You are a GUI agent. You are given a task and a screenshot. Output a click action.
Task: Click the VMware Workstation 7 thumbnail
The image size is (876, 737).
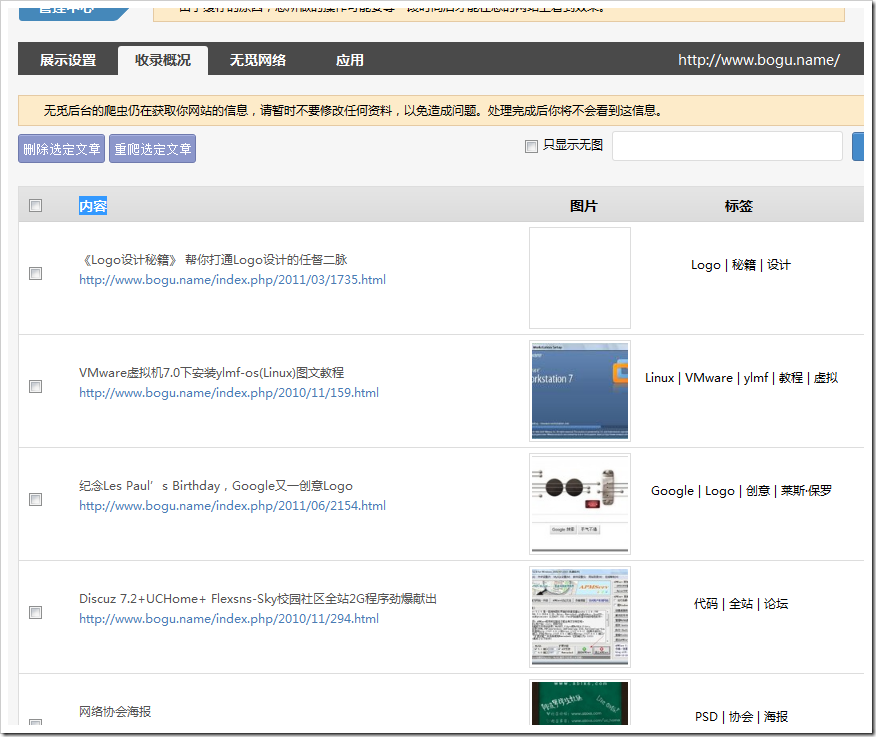(580, 391)
